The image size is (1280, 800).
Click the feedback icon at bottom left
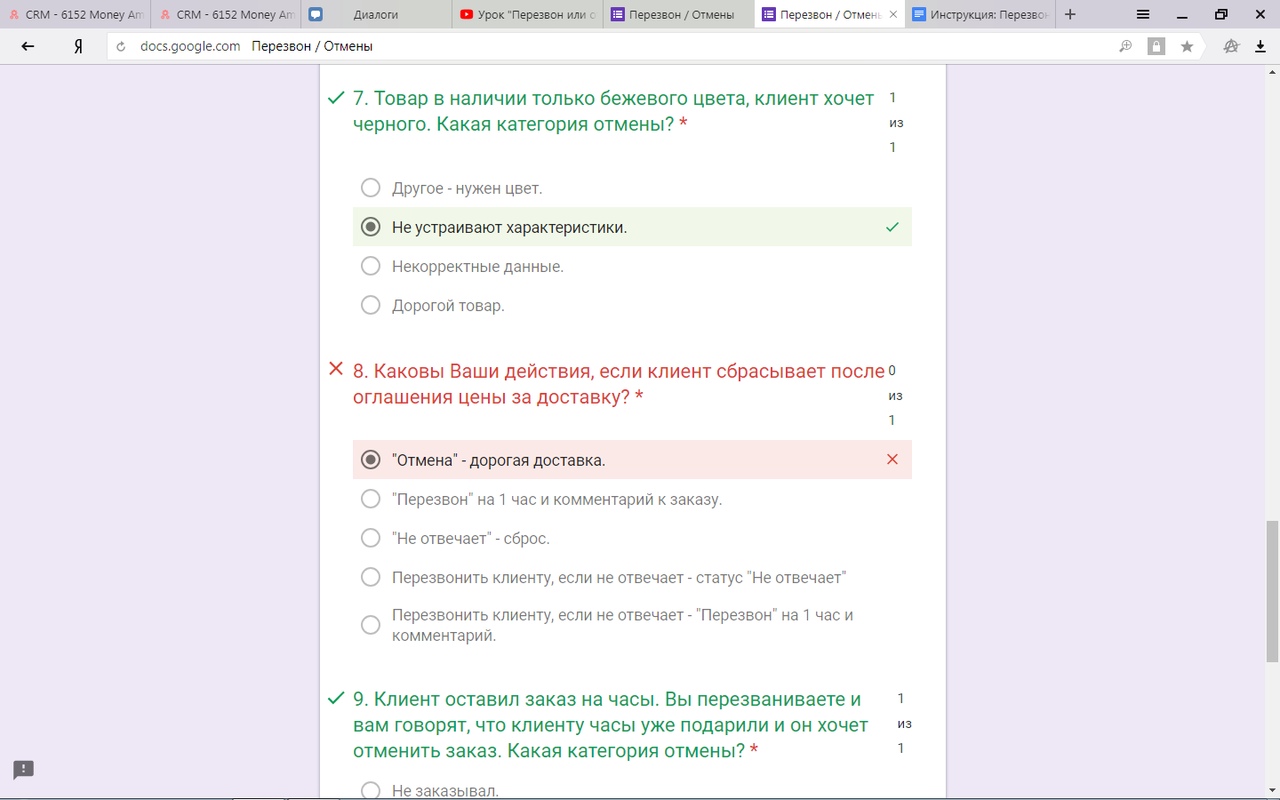[x=24, y=769]
